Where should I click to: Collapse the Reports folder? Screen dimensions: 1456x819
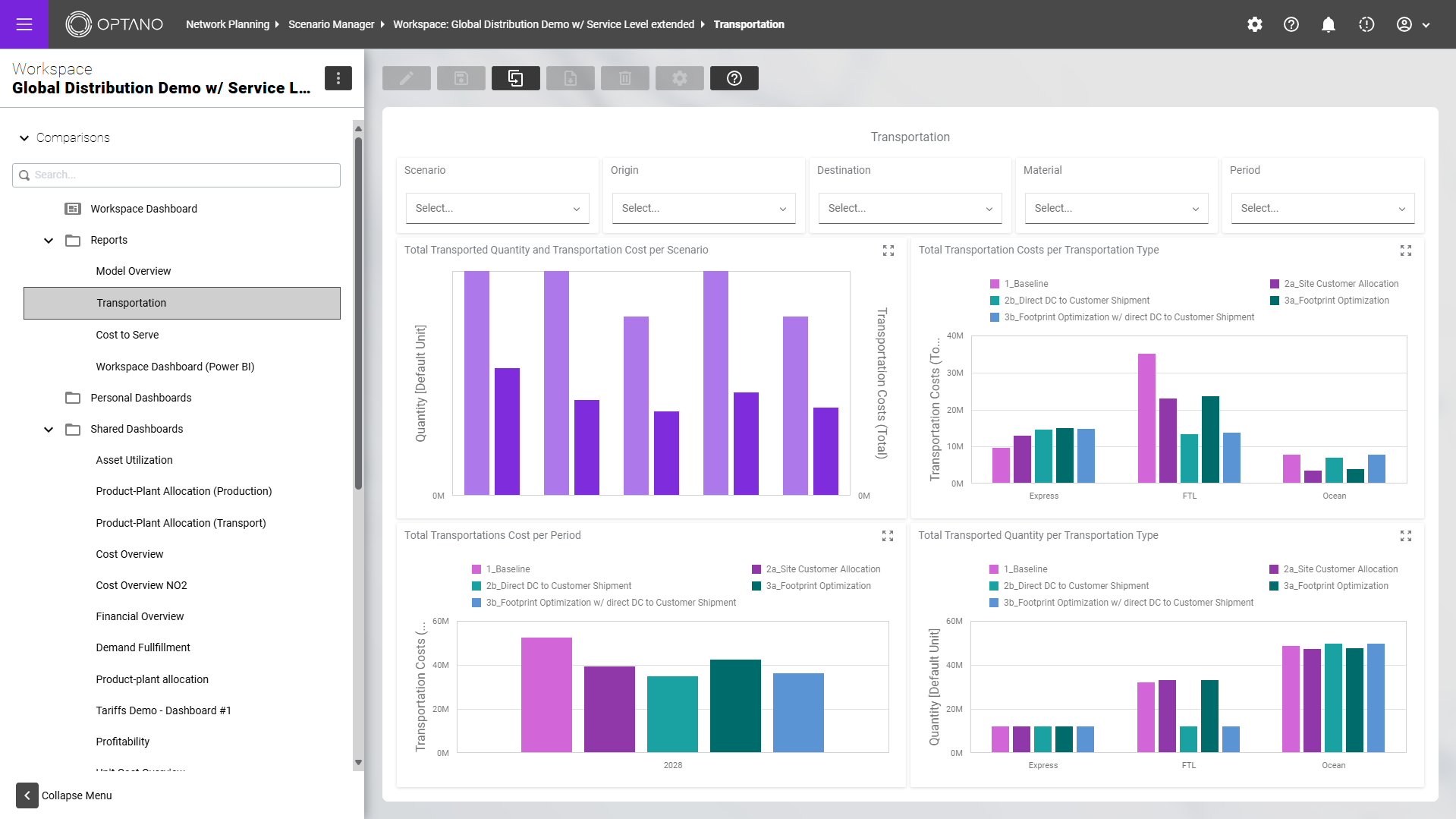[49, 241]
